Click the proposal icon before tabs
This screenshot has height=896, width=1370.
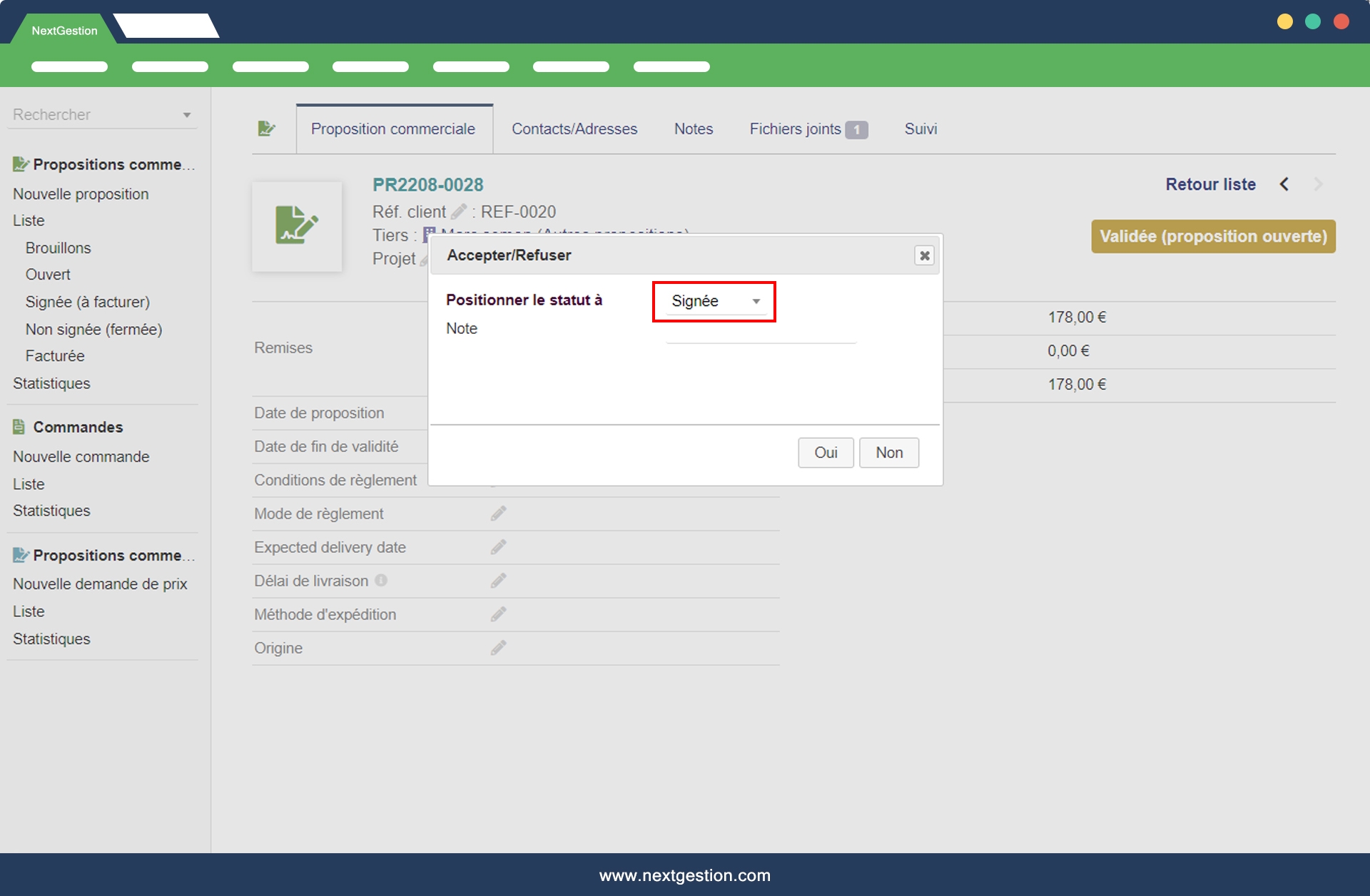[266, 129]
